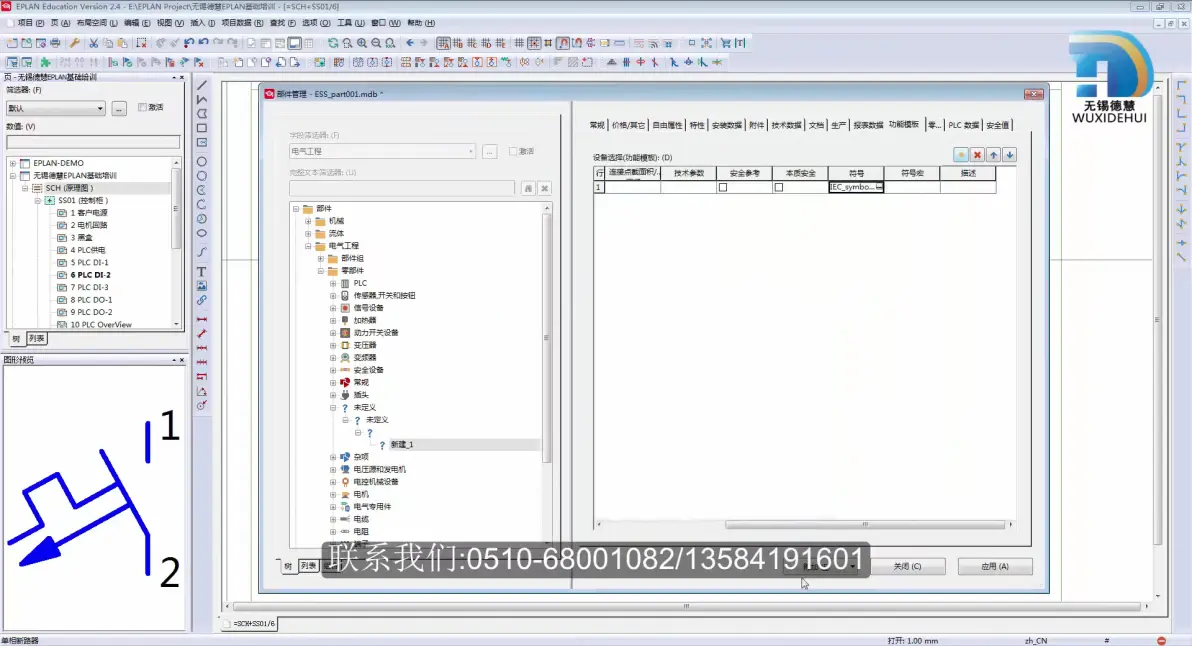Select the 新建_1 part in the tree
Screen dimensions: 1192x646
point(401,445)
